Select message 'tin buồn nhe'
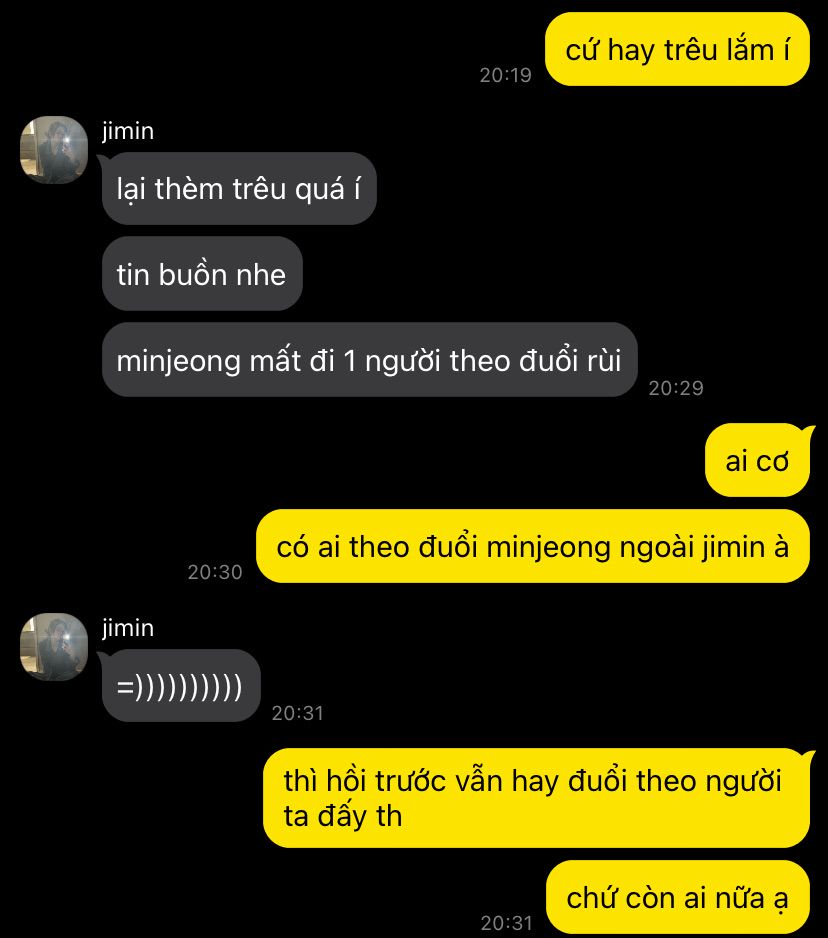This screenshot has height=938, width=828. [x=202, y=274]
